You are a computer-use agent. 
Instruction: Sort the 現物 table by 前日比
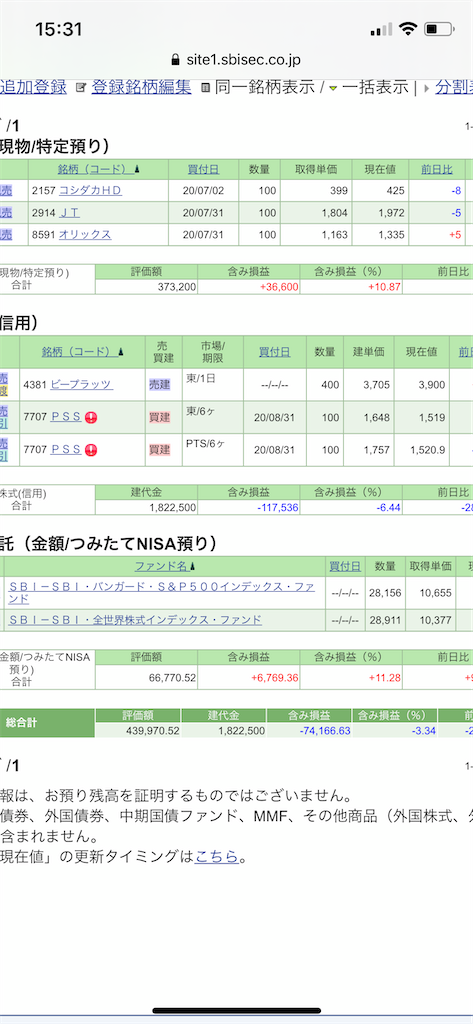tap(437, 169)
